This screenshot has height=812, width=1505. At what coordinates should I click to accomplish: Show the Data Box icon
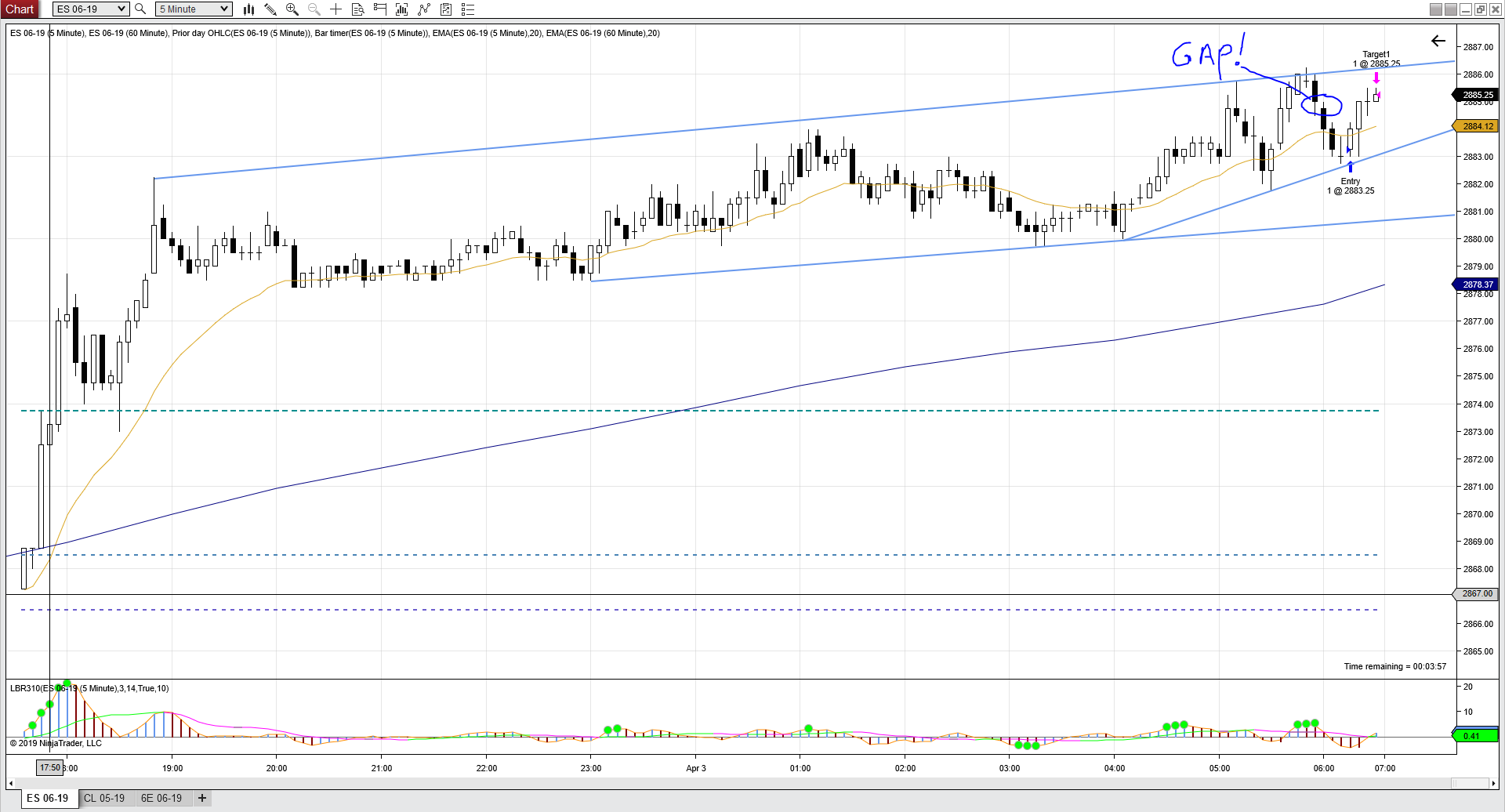pyautogui.click(x=357, y=9)
